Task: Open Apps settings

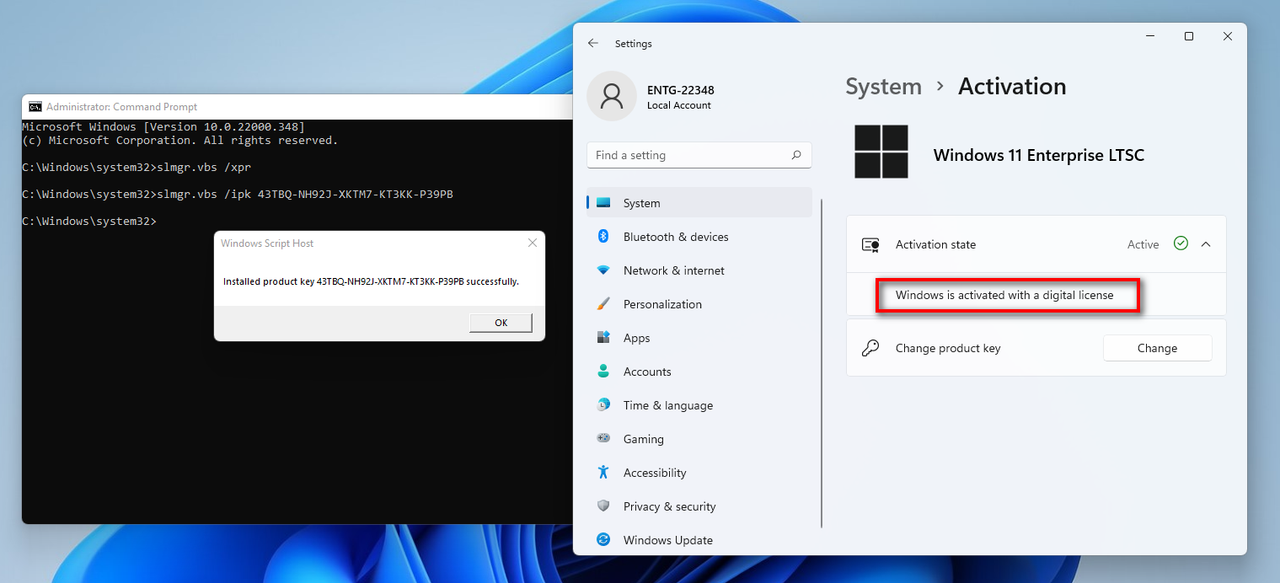Action: [x=699, y=338]
